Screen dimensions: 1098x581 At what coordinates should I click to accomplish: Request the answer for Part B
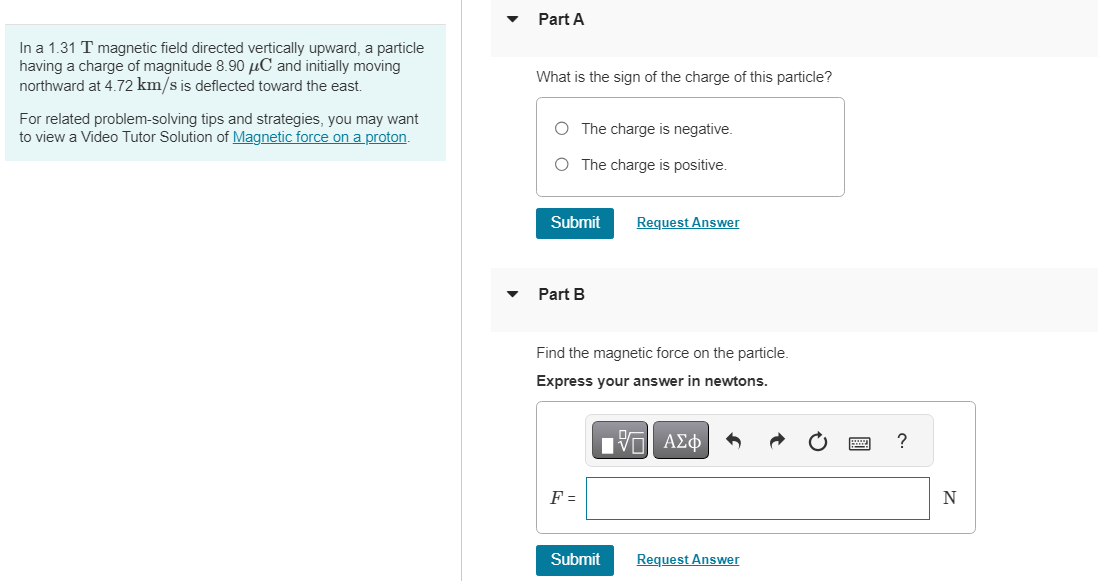(688, 560)
